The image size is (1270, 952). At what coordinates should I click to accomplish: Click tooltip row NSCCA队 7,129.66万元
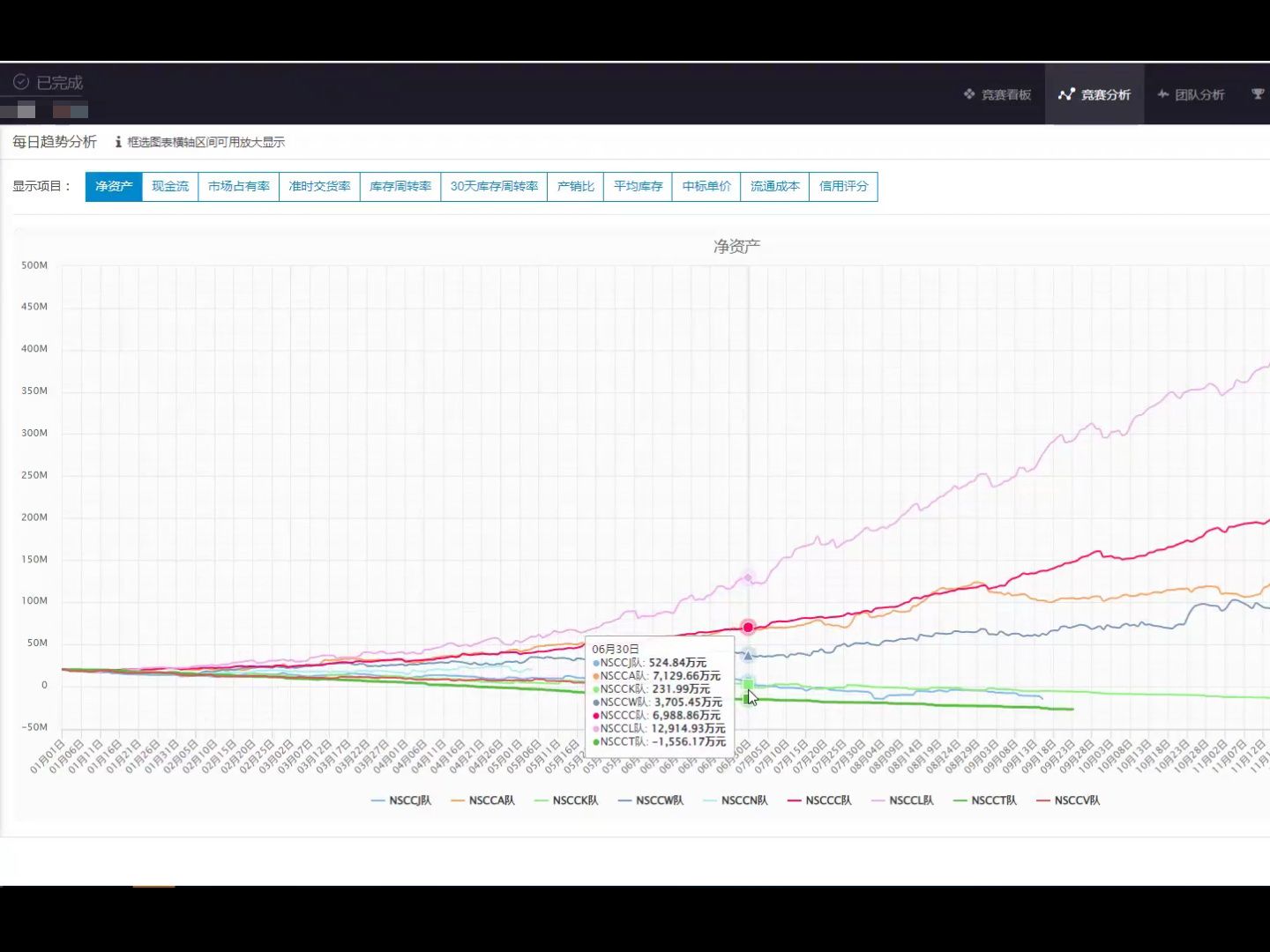656,675
